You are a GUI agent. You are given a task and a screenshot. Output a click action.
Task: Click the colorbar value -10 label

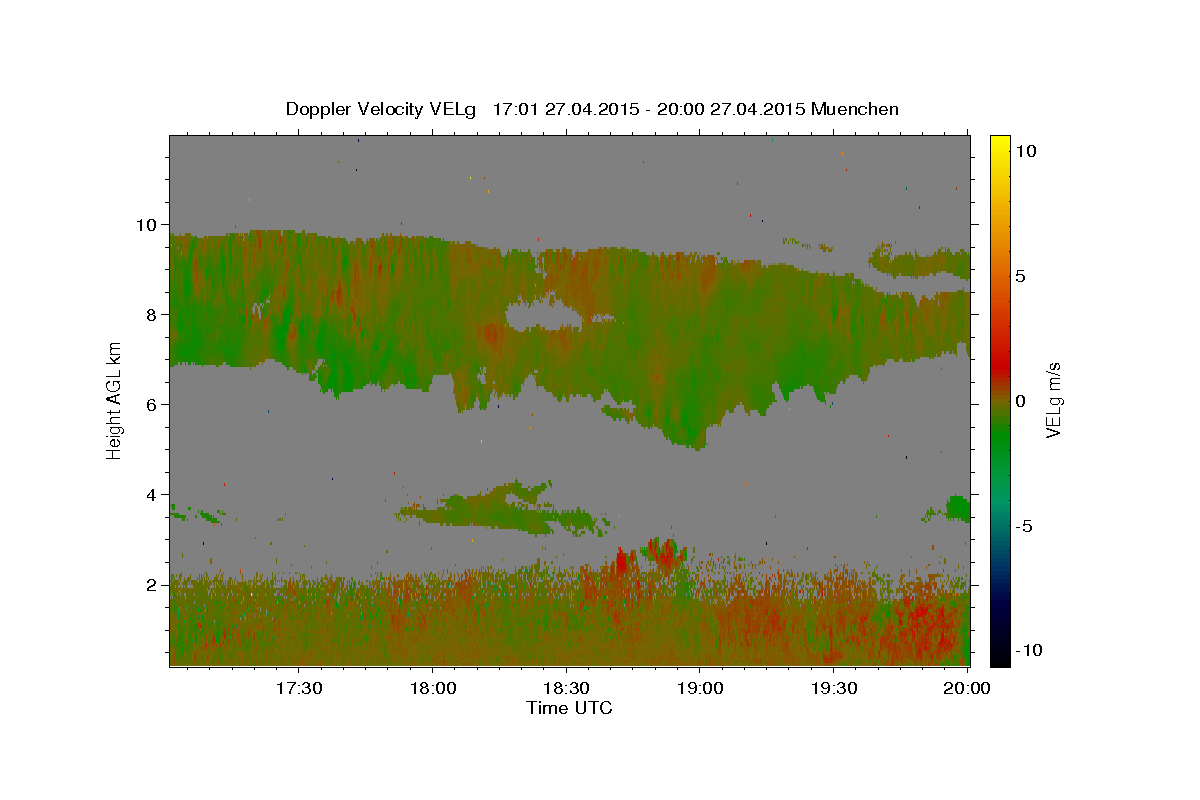[1028, 650]
